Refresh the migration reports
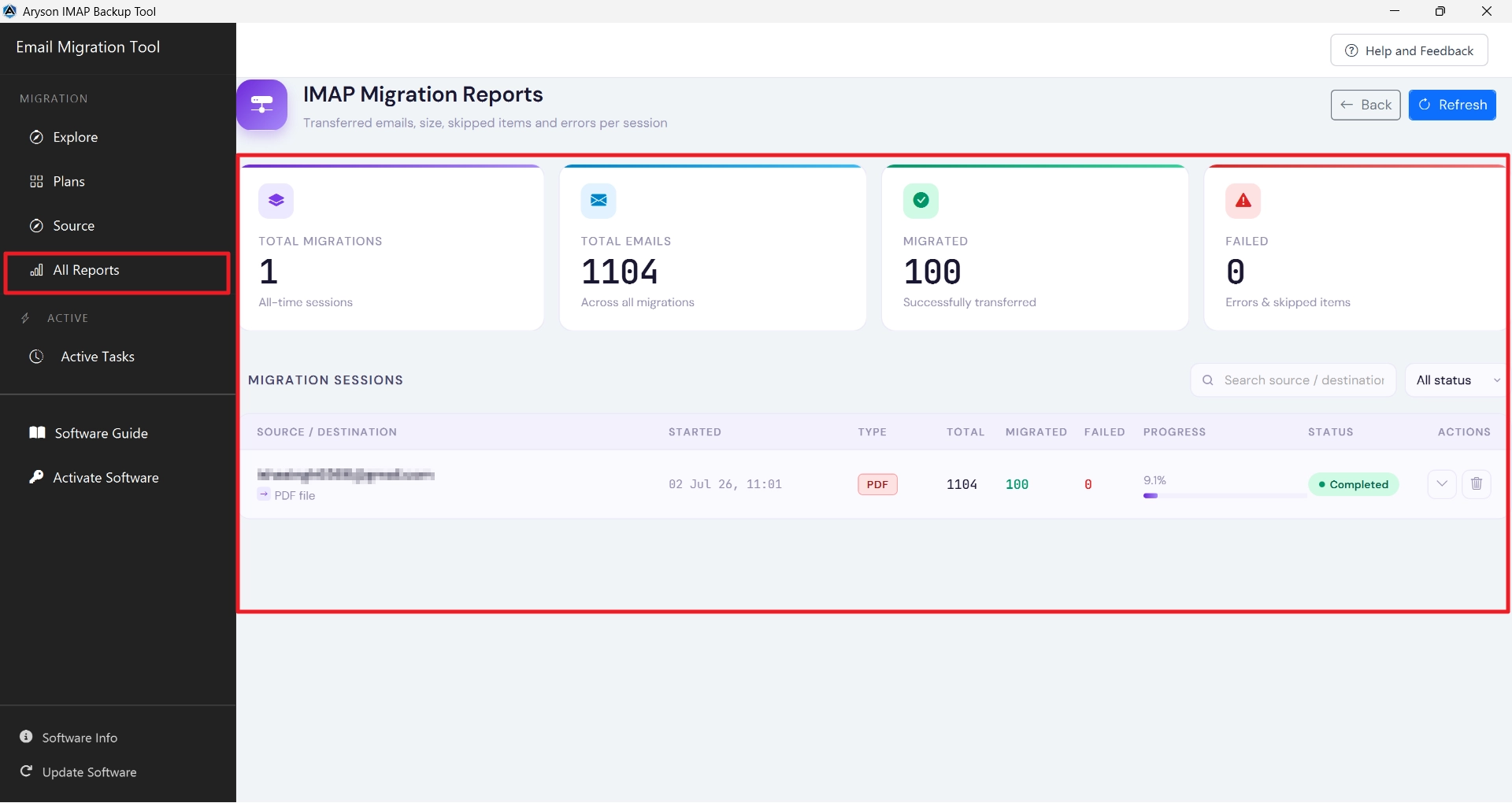The width and height of the screenshot is (1512, 803). point(1452,105)
